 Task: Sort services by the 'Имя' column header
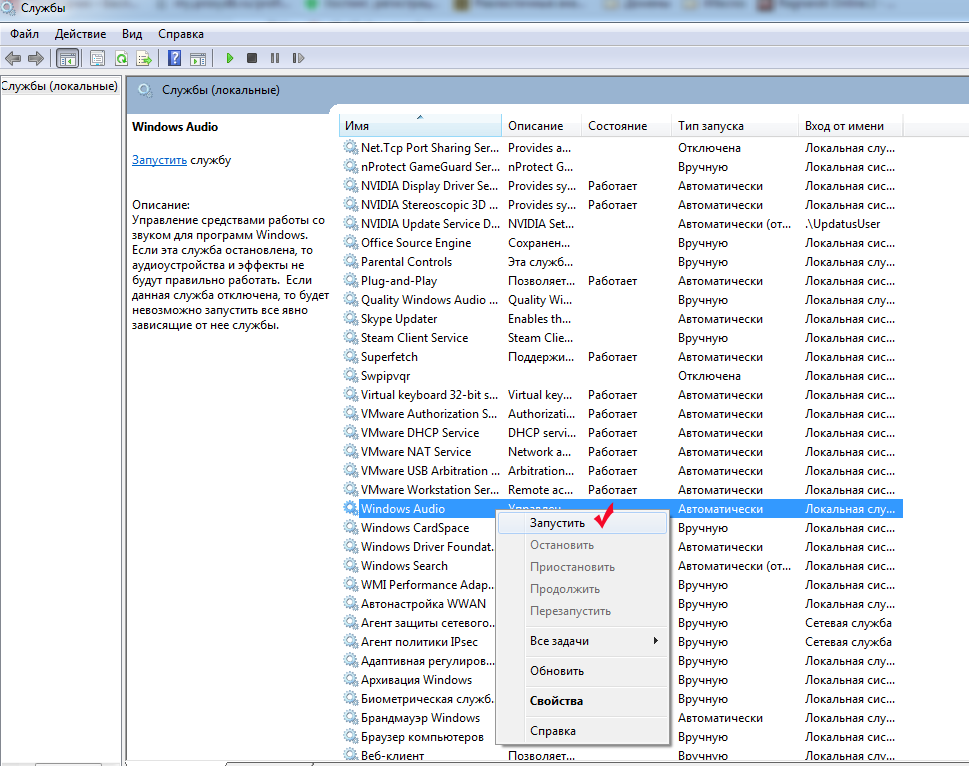click(x=420, y=126)
